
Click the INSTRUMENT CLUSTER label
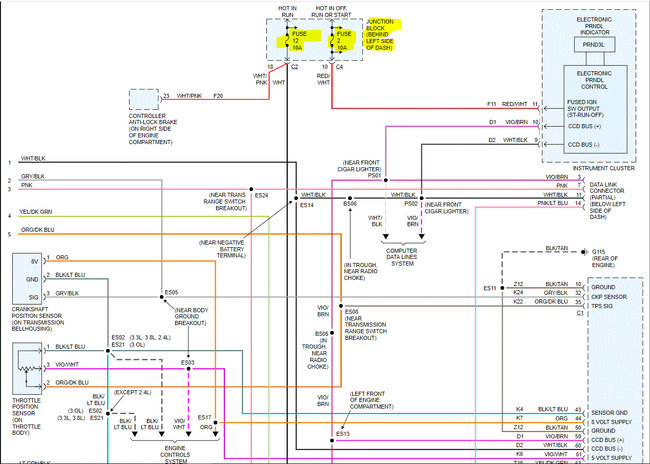[x=603, y=168]
